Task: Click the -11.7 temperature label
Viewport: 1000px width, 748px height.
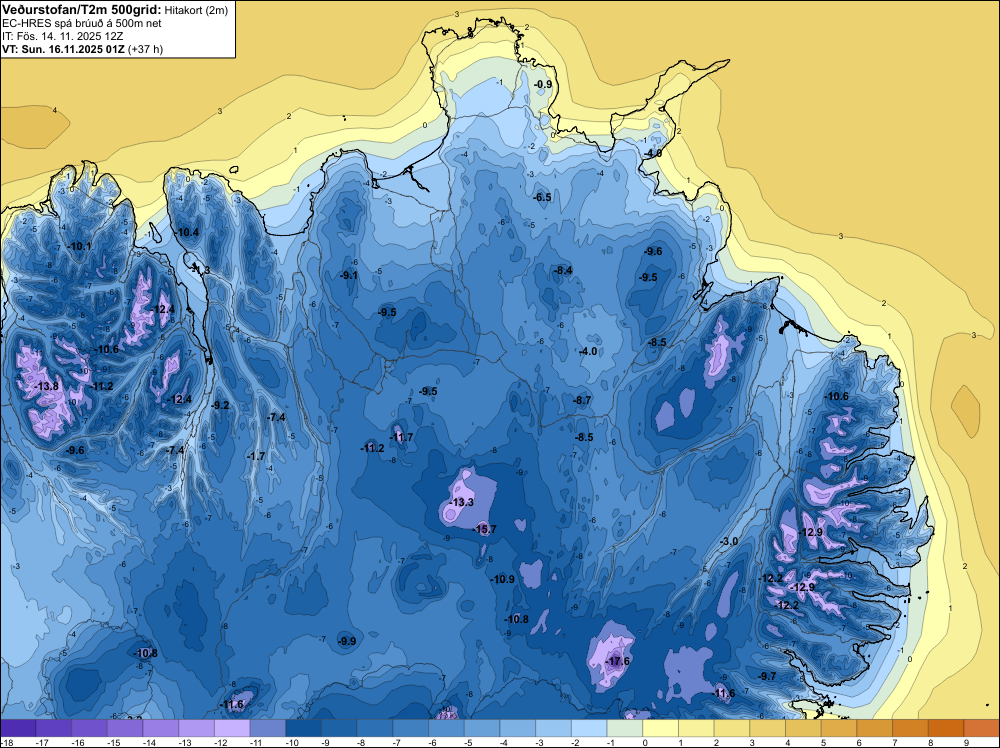Action: [x=401, y=437]
